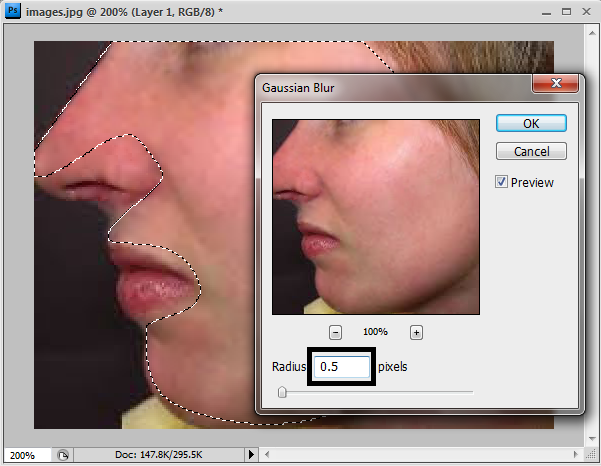Viewport: 601px width, 466px height.
Task: Minimize the images.jpg document window
Action: 546,13
